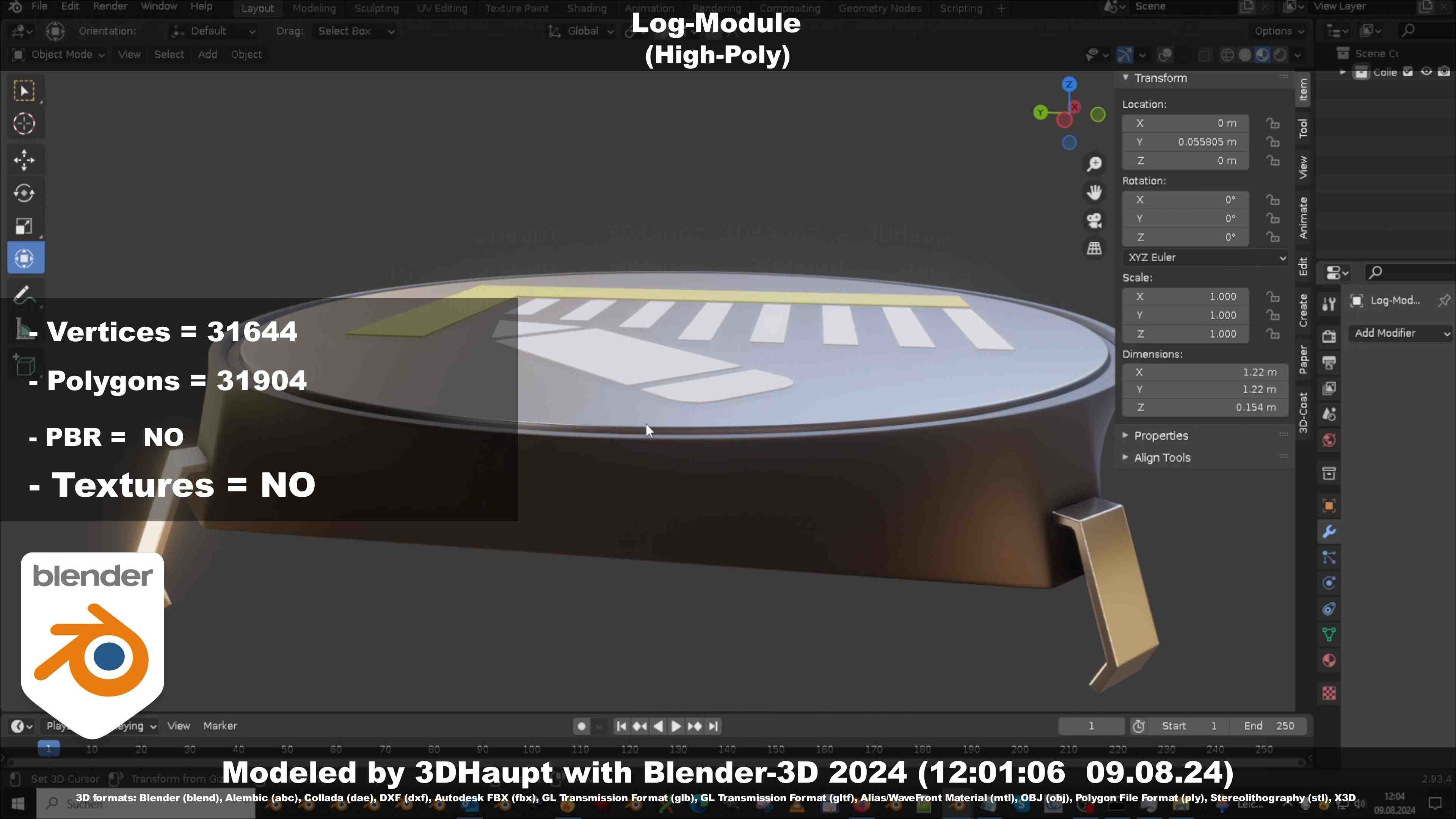Enable auto keying record button

tap(581, 726)
